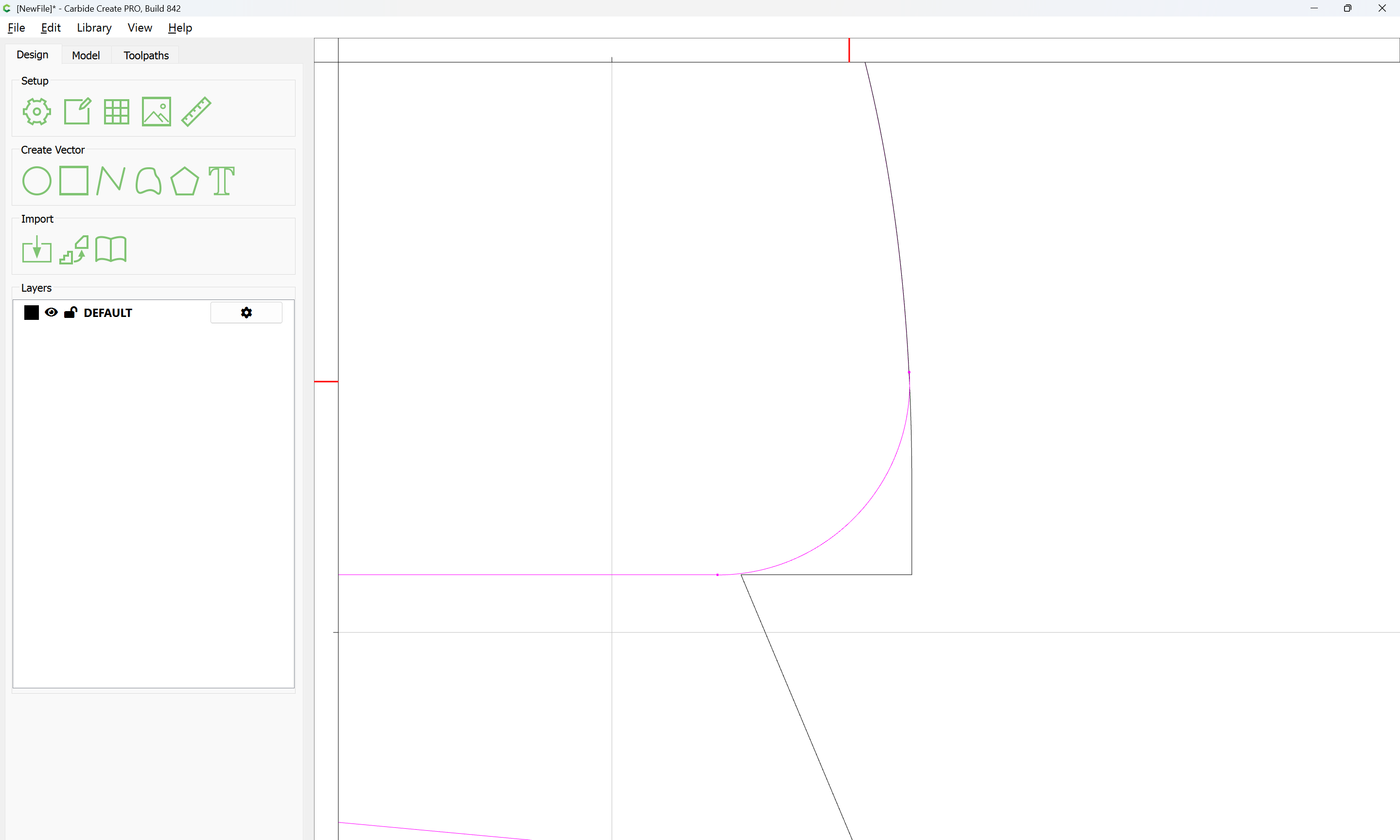Screen dimensions: 1400x840
Task: Click the DEFAULT layer black color swatch
Action: 32,313
